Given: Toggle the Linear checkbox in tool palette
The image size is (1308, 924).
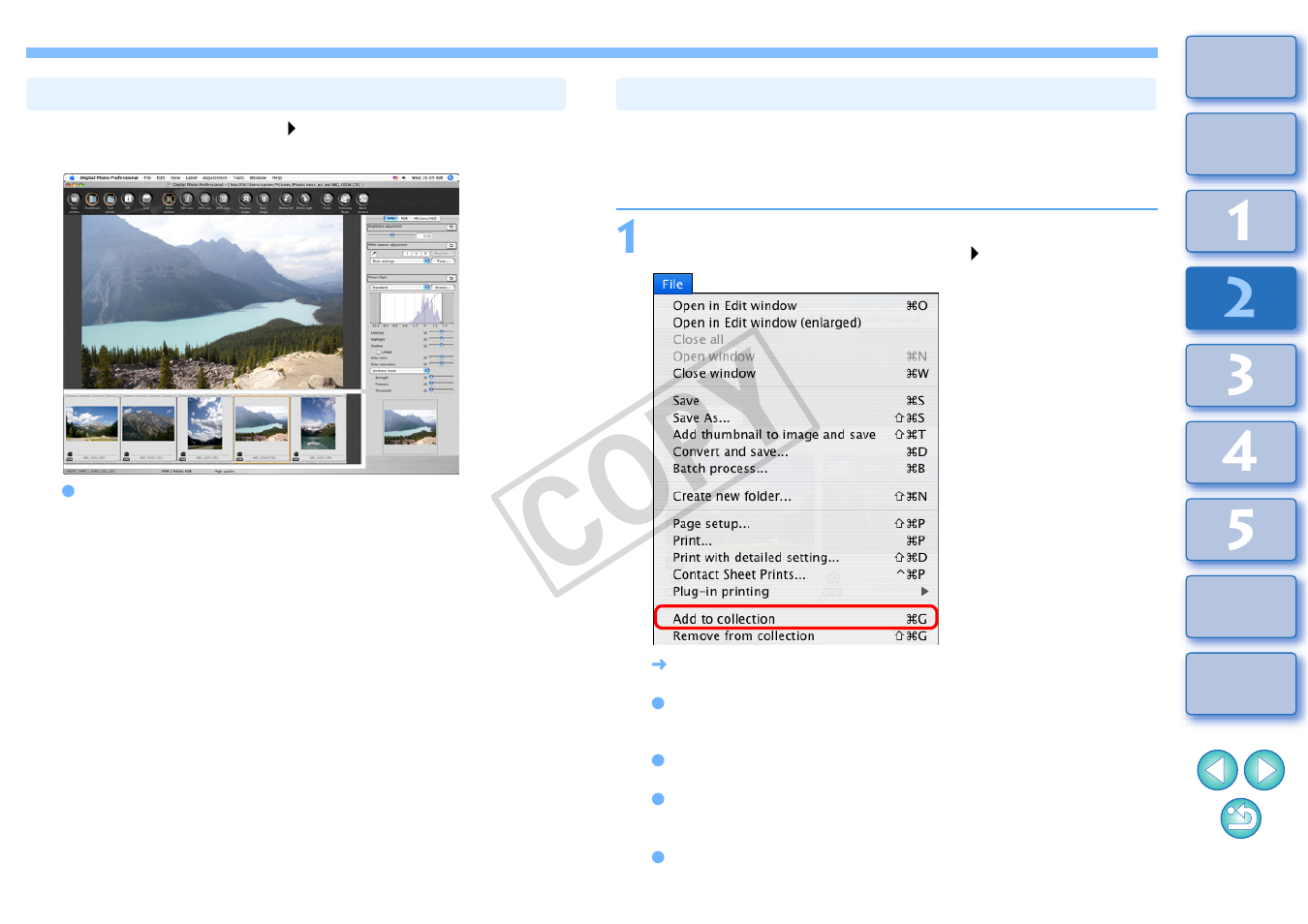Looking at the screenshot, I should (x=378, y=352).
